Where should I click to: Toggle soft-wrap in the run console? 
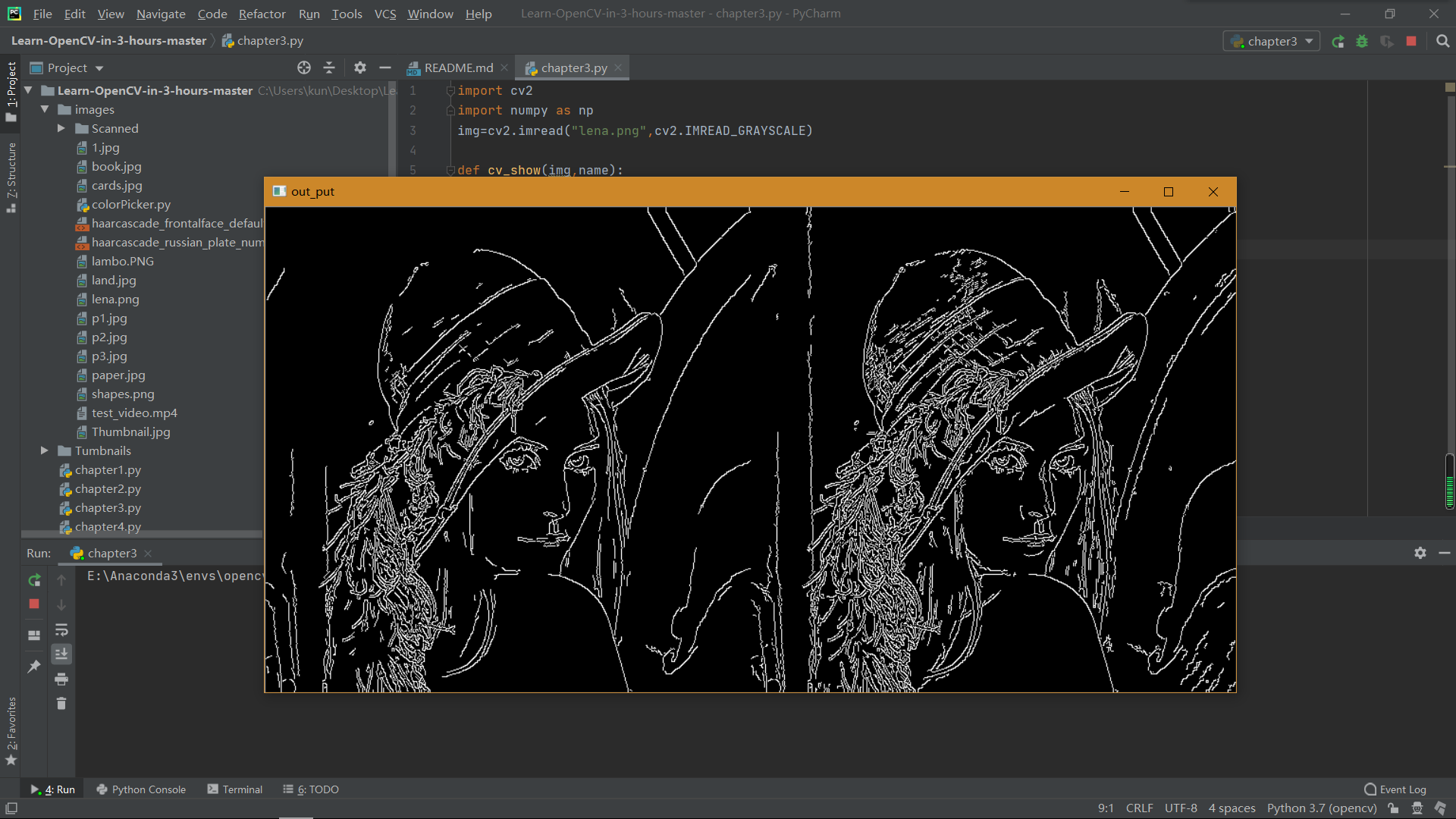61,630
